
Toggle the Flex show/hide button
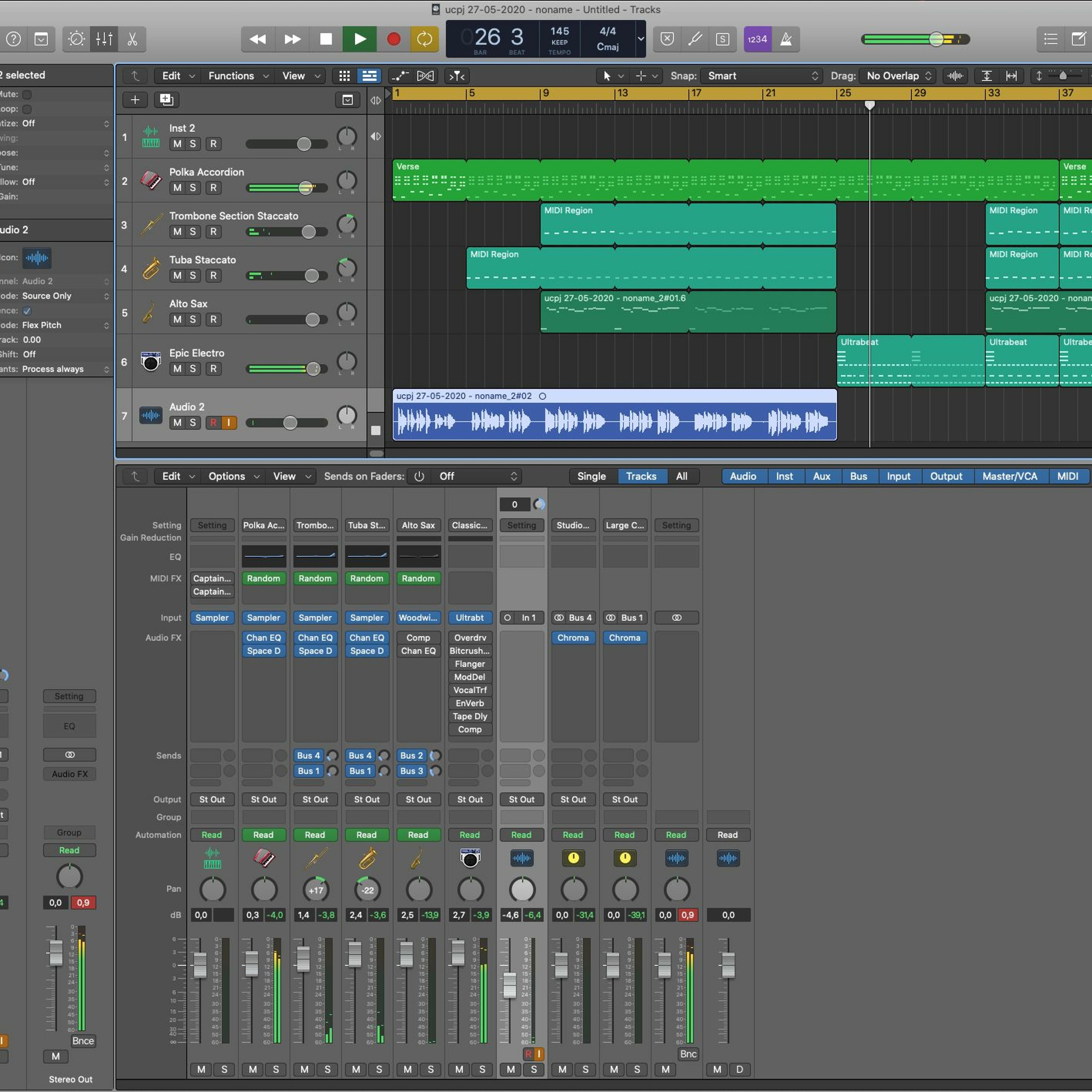[x=425, y=76]
